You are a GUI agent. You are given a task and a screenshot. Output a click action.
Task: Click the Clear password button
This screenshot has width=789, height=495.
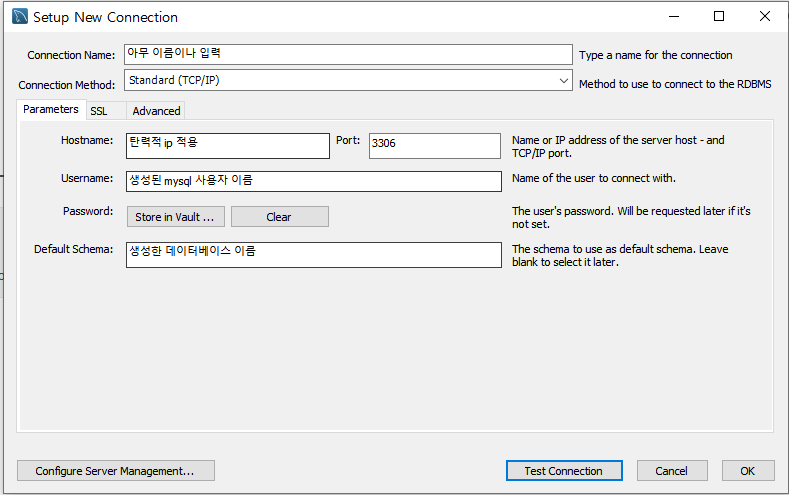coord(280,217)
